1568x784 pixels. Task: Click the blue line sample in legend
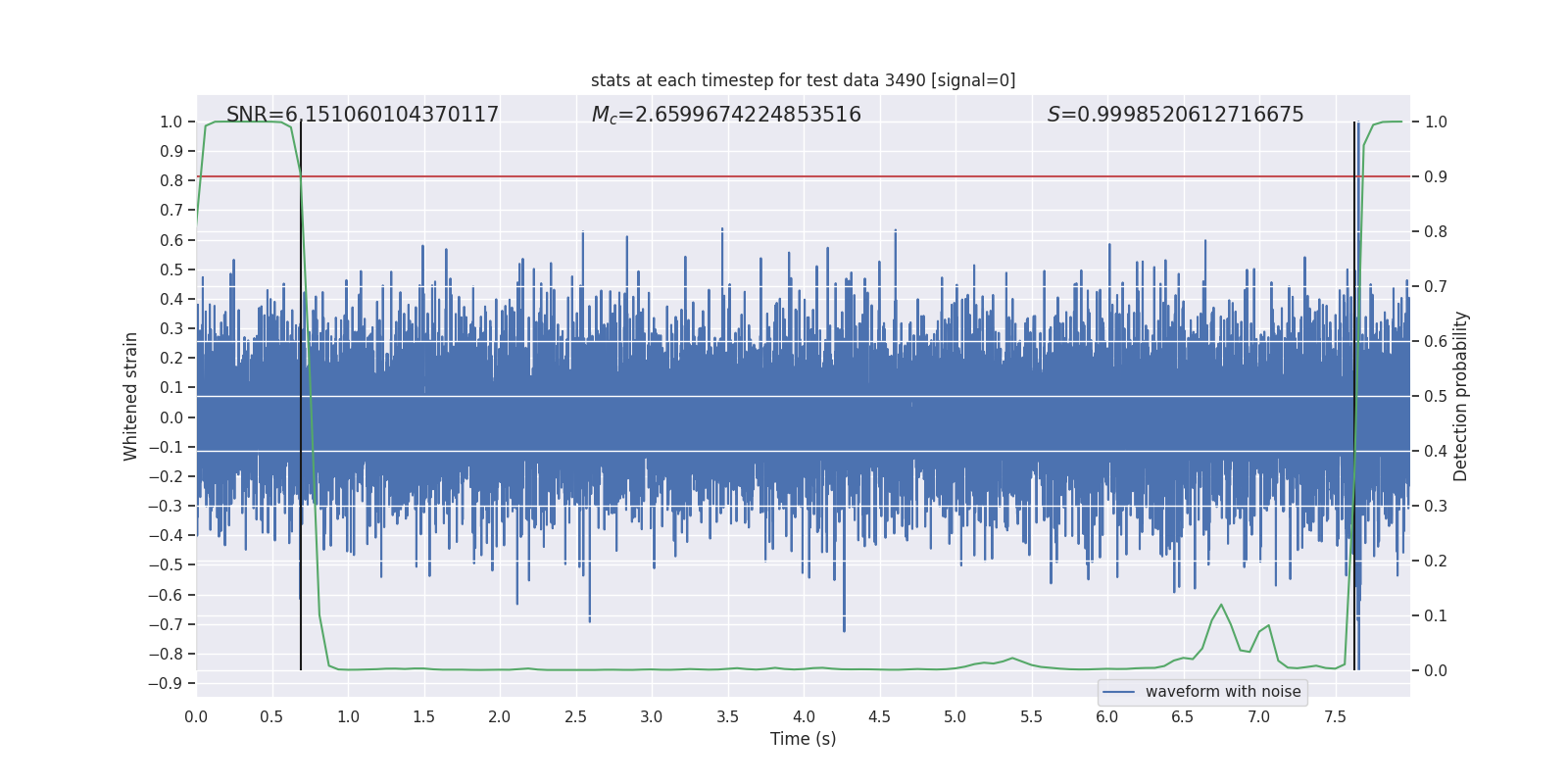point(1118,692)
